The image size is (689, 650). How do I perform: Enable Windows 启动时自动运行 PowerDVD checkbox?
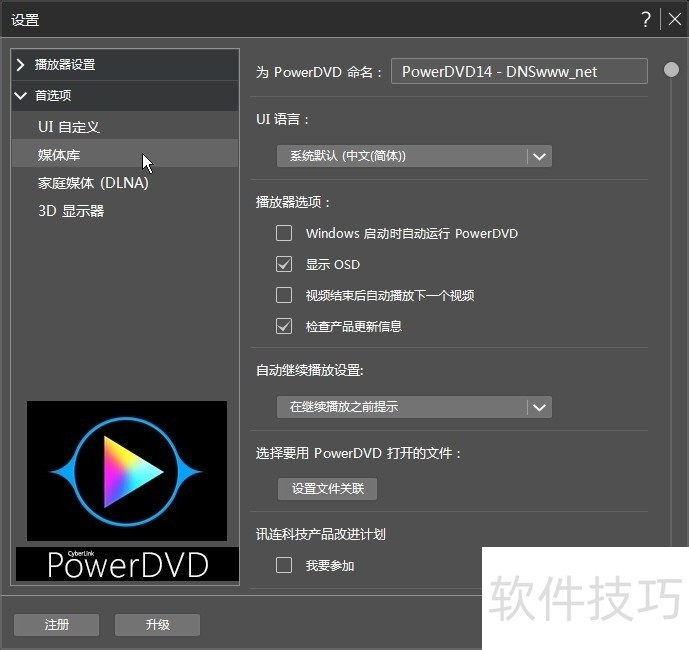tap(284, 233)
